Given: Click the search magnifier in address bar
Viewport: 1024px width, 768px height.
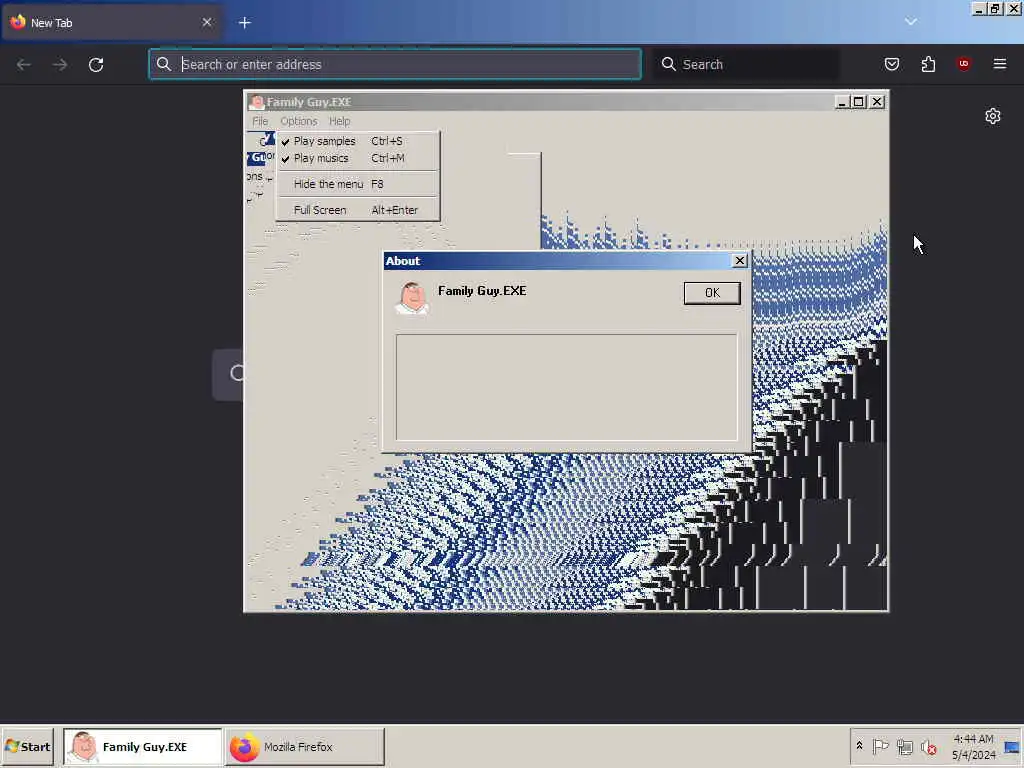Looking at the screenshot, I should coord(164,64).
